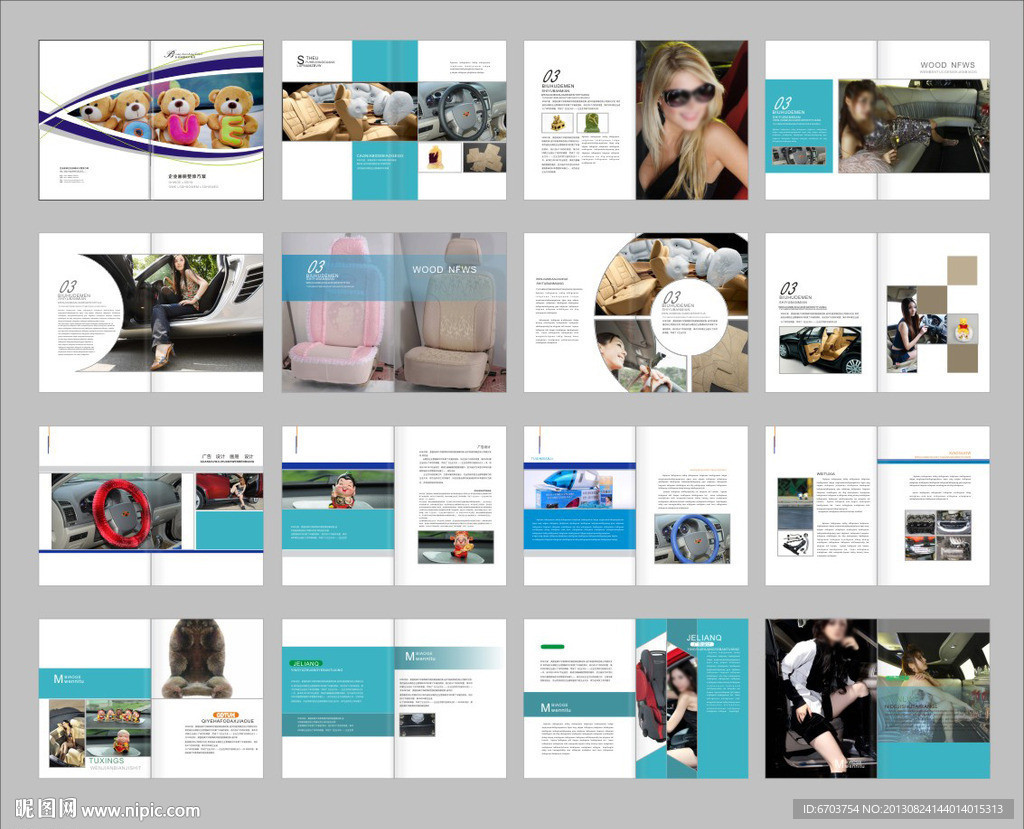Image resolution: width=1024 pixels, height=829 pixels.
Task: Click the figurine on dashboard tray lower photo
Action: click(x=455, y=546)
